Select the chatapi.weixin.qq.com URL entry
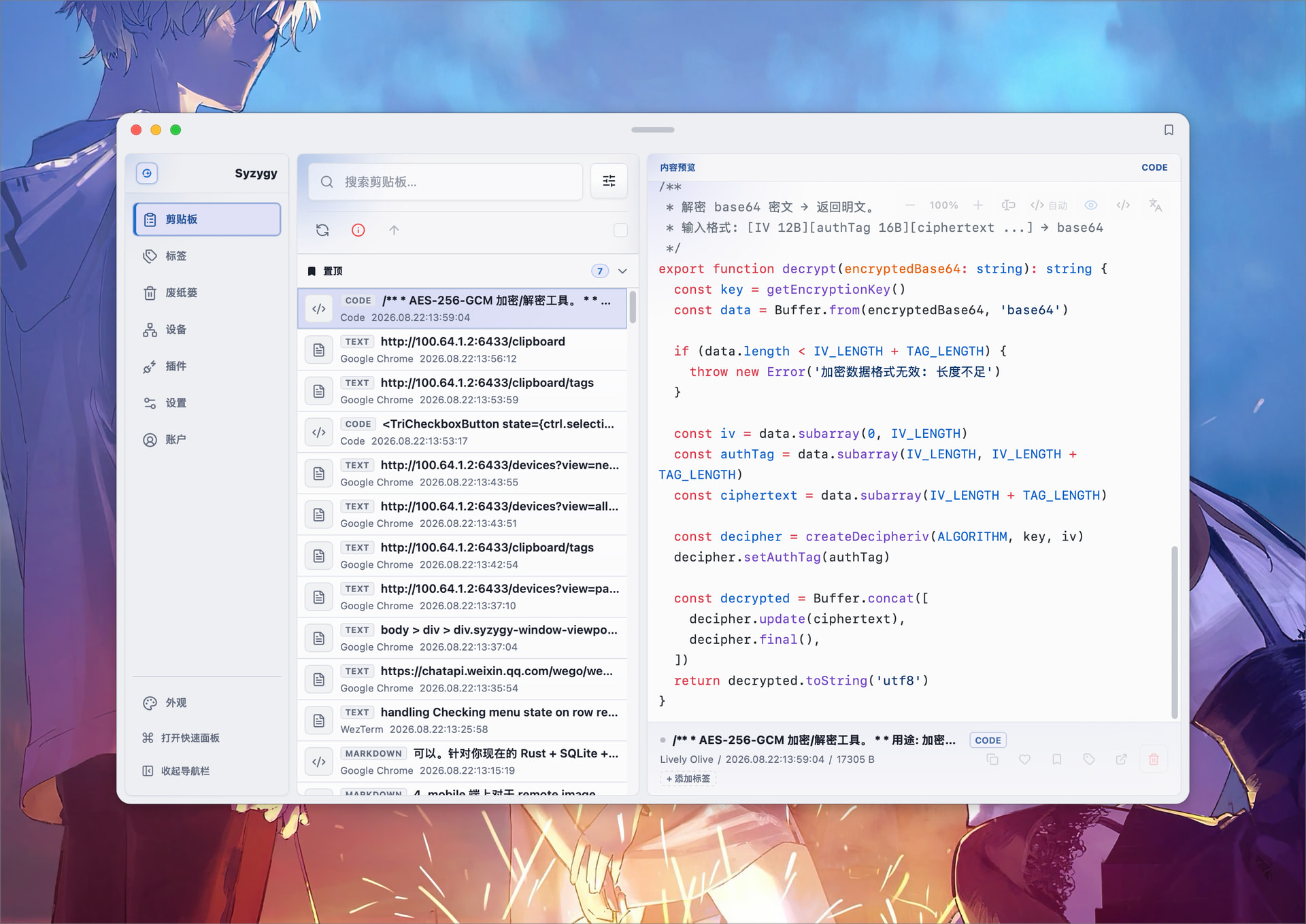This screenshot has height=924, width=1306. point(462,679)
